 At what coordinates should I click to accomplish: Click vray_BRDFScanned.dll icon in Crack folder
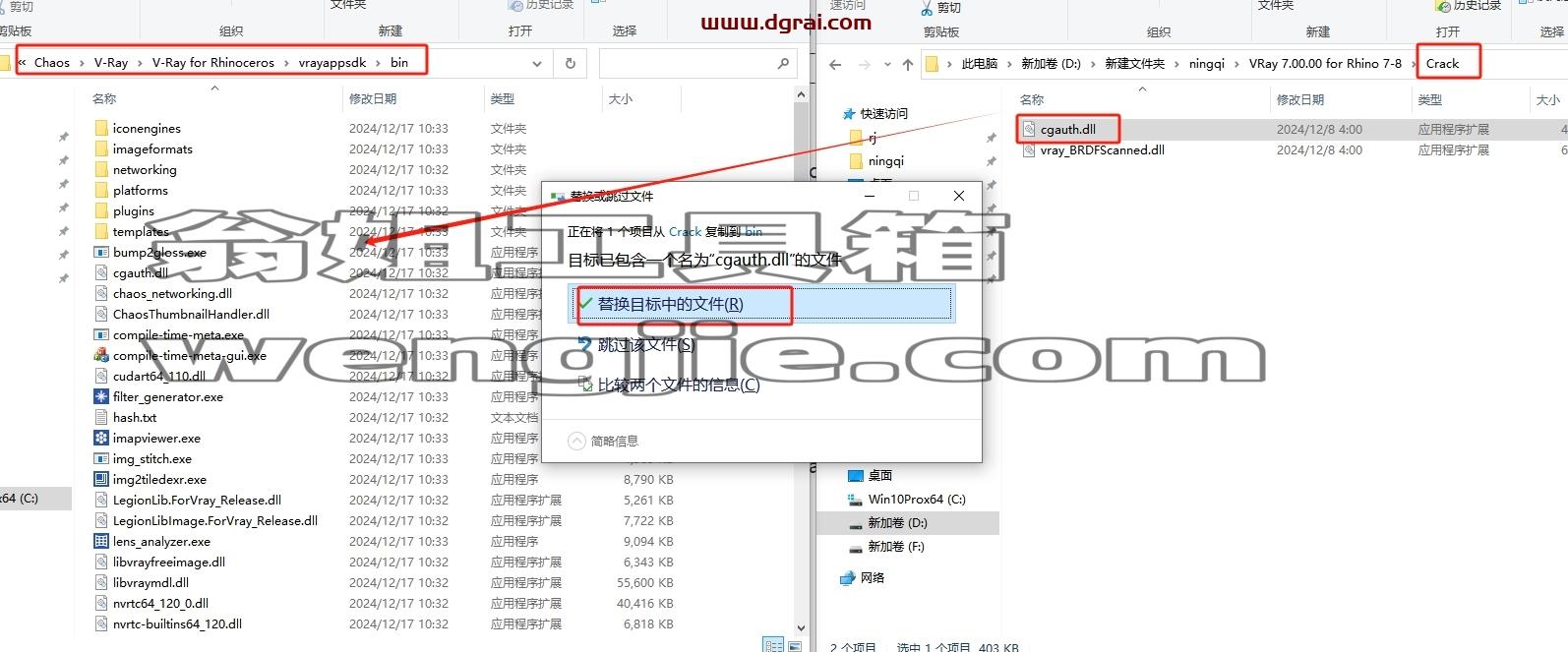point(1029,150)
